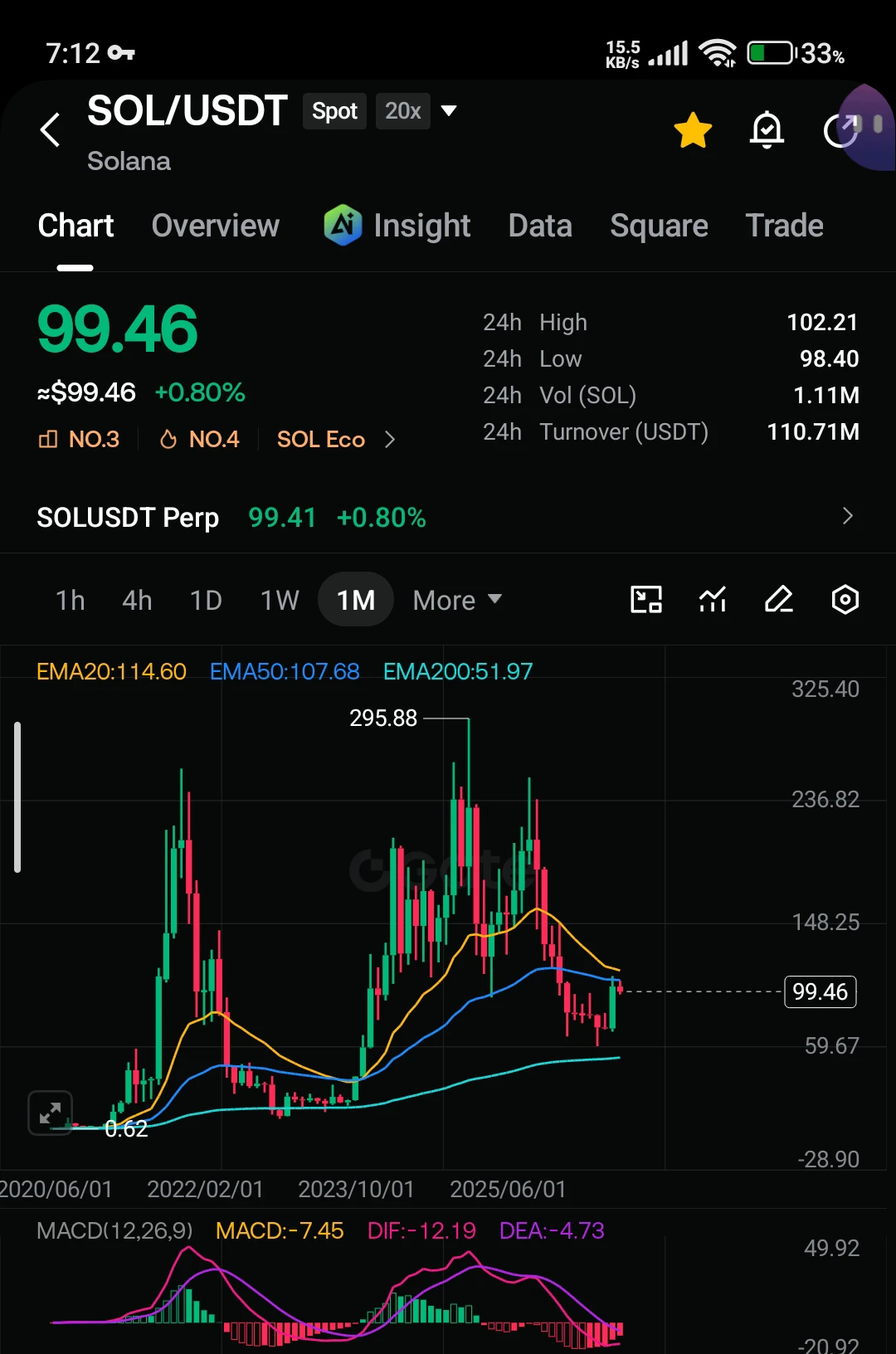Select the 4h timeframe
Viewport: 896px width, 1354px height.
(137, 600)
